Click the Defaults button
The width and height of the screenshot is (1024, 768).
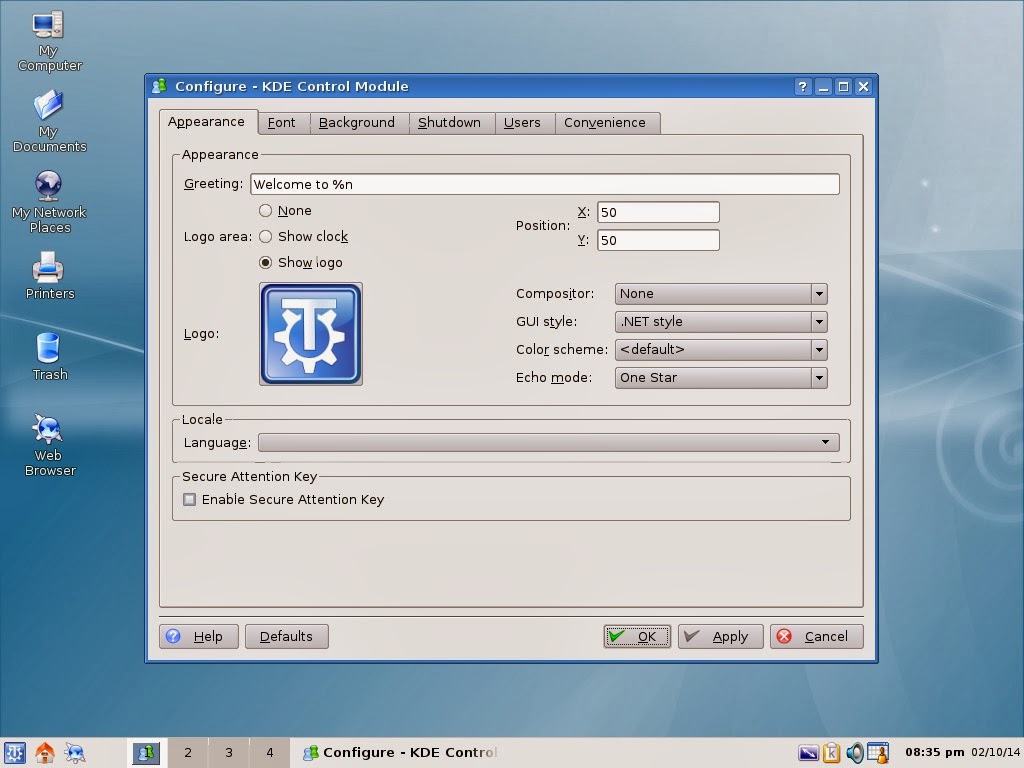(x=286, y=636)
